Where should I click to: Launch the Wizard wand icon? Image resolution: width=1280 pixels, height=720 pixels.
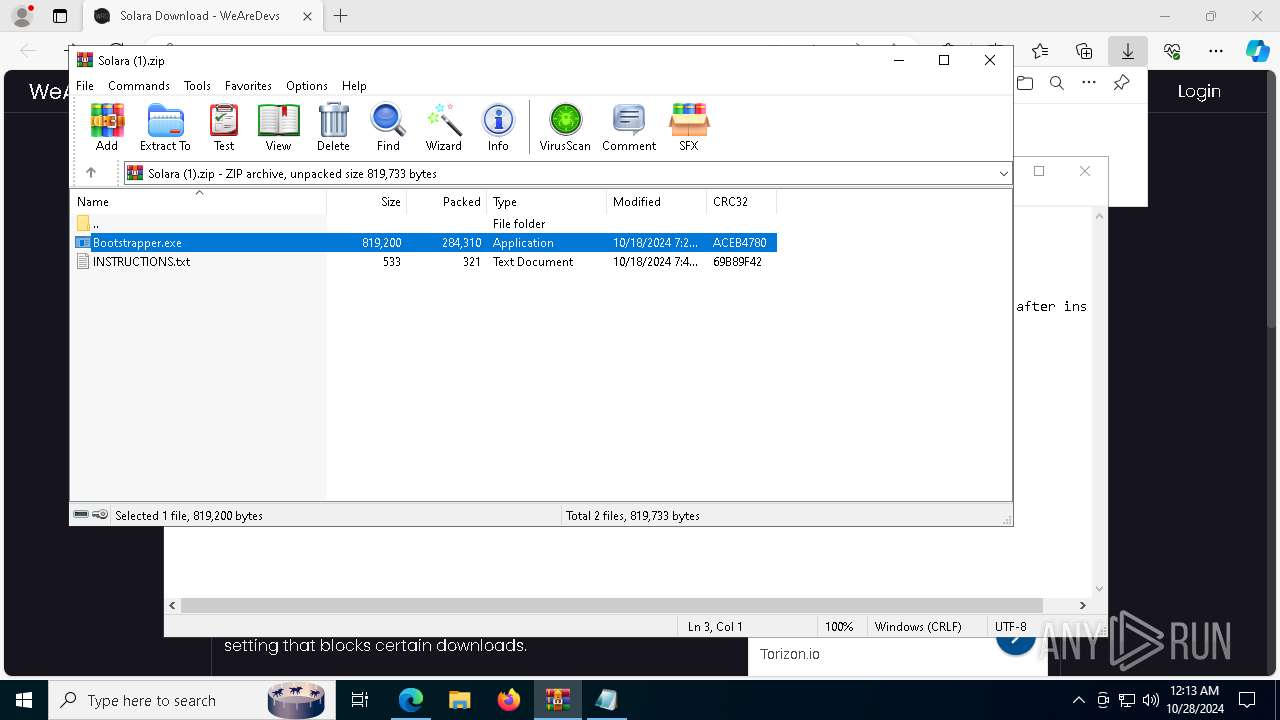pyautogui.click(x=443, y=127)
